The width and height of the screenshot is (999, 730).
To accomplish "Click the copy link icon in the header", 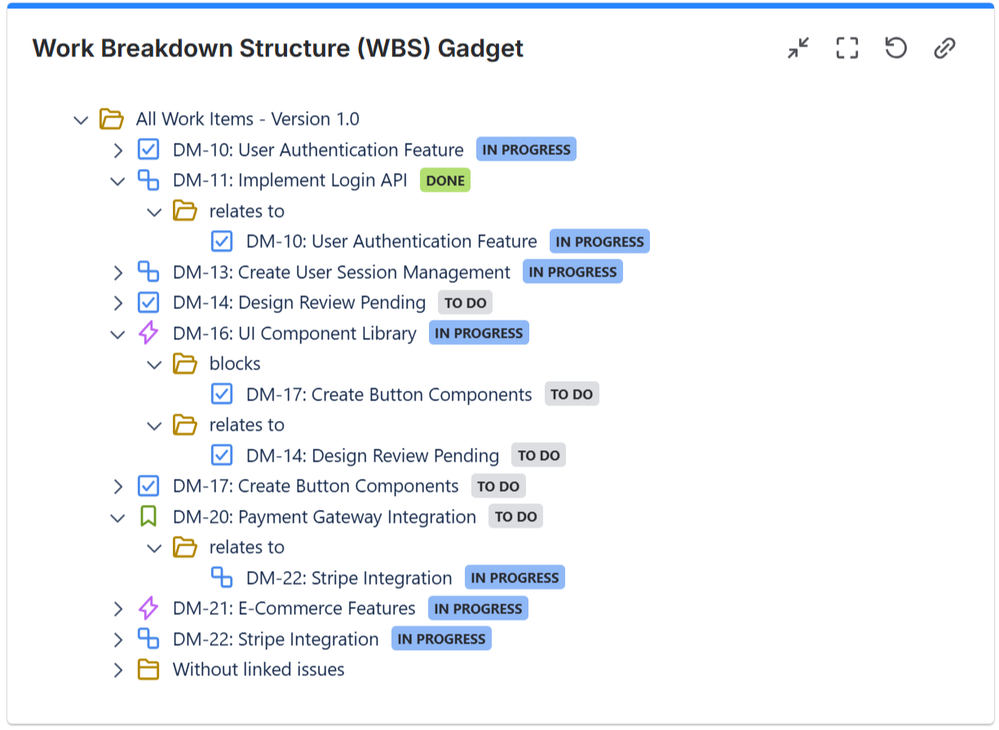I will coord(944,47).
